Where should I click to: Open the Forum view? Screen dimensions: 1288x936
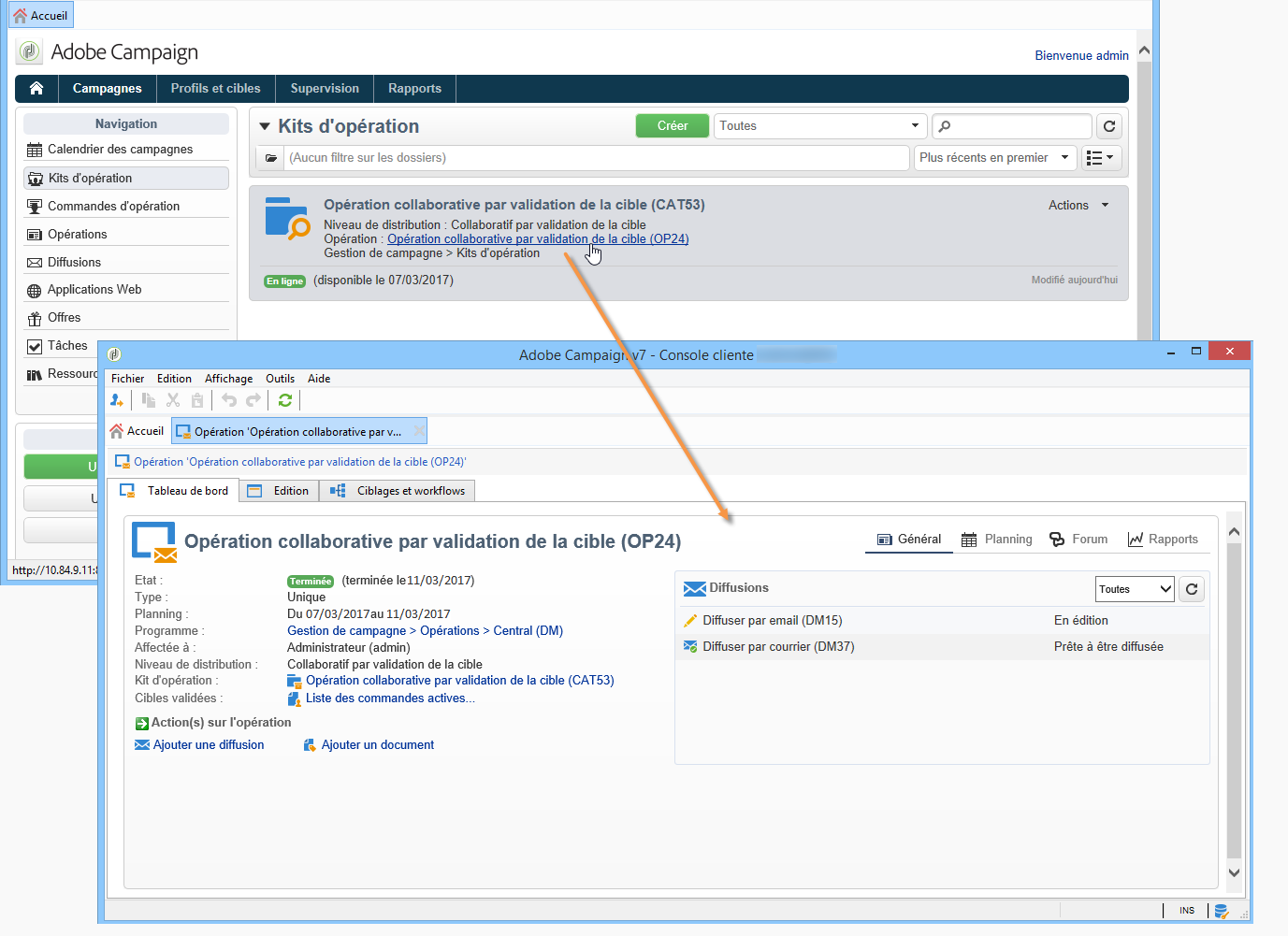(1078, 540)
